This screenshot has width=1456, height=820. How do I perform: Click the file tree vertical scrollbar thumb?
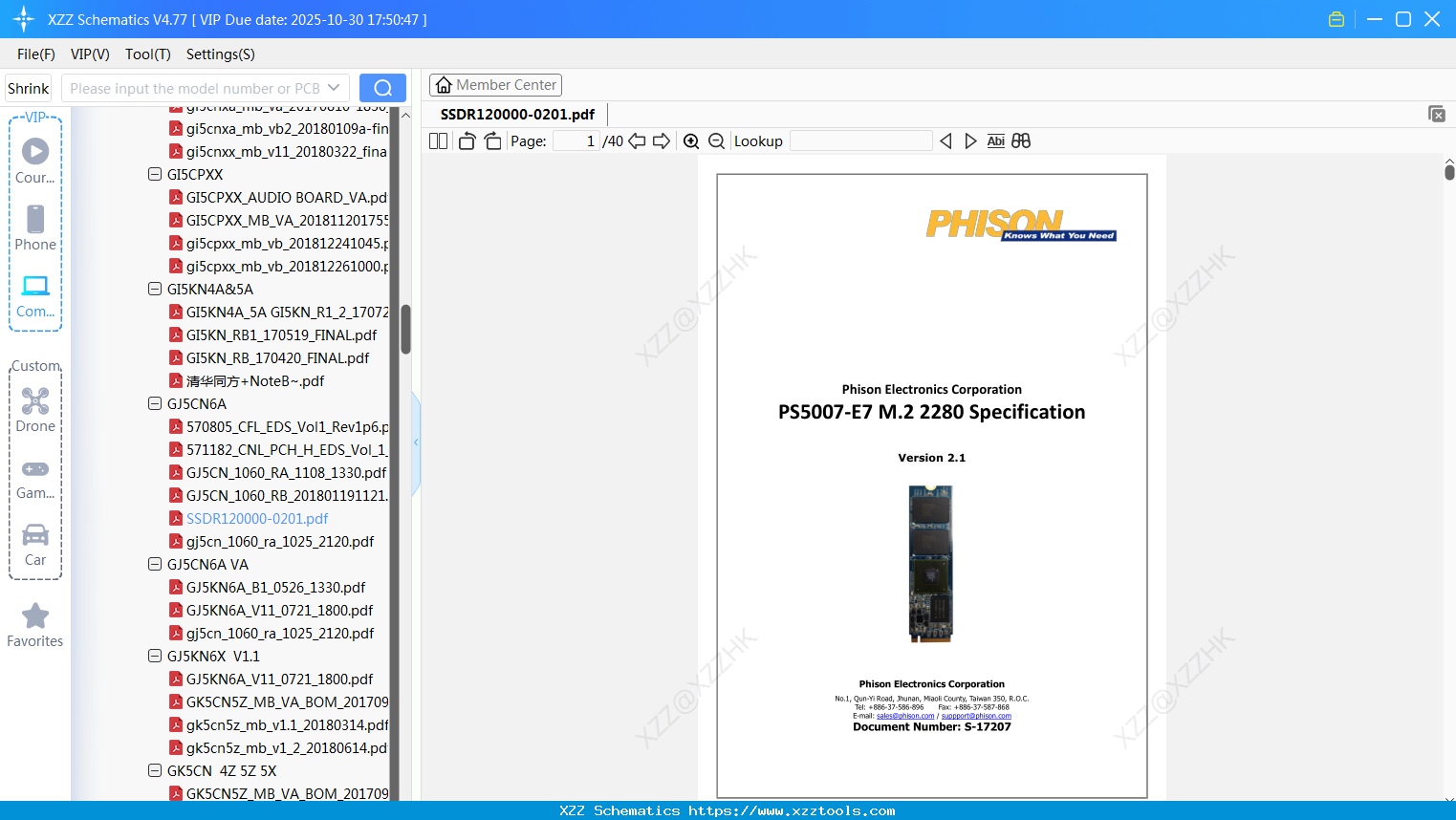pos(405,330)
